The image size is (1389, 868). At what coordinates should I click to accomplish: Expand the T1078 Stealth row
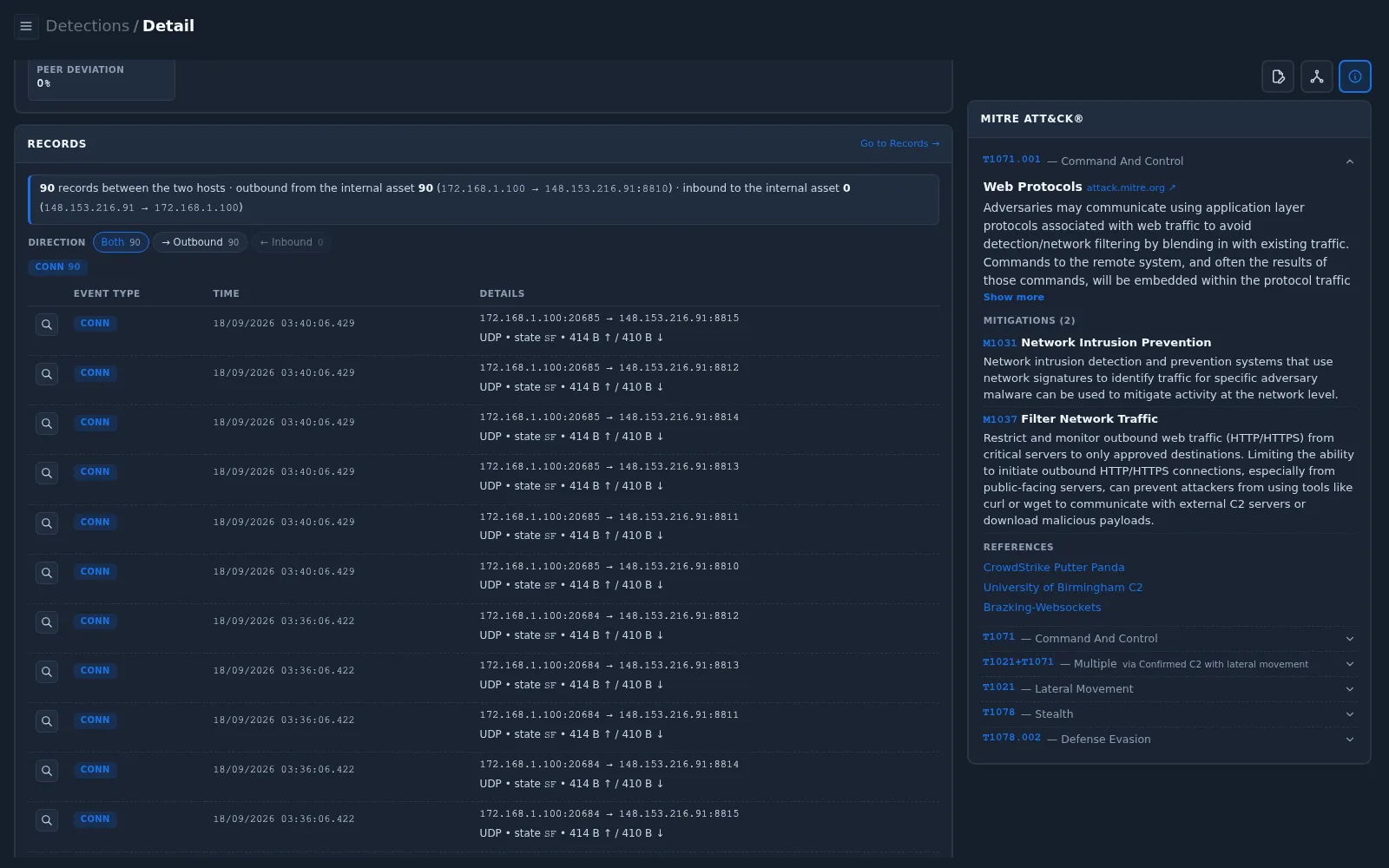click(1169, 713)
